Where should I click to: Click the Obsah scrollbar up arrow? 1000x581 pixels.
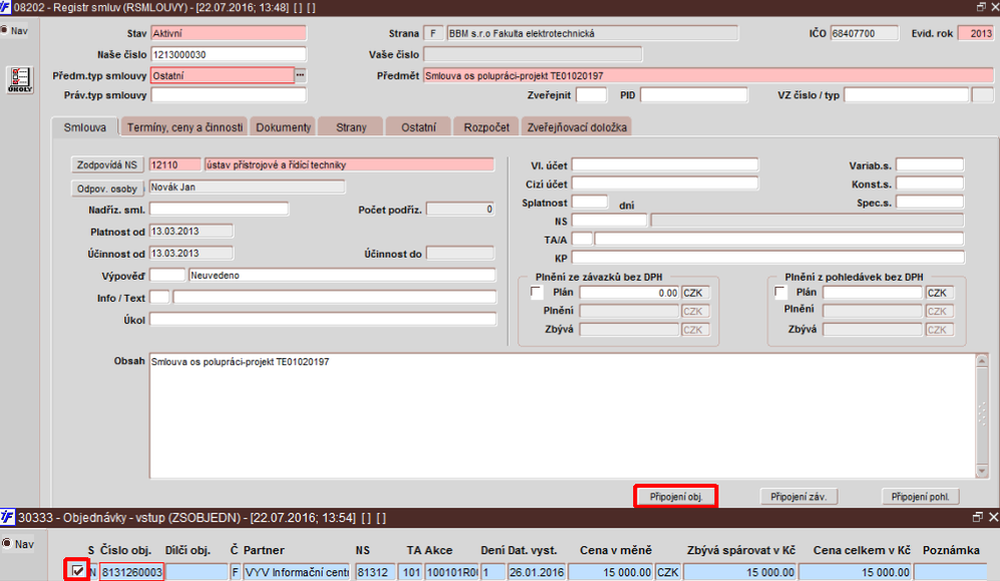982,361
